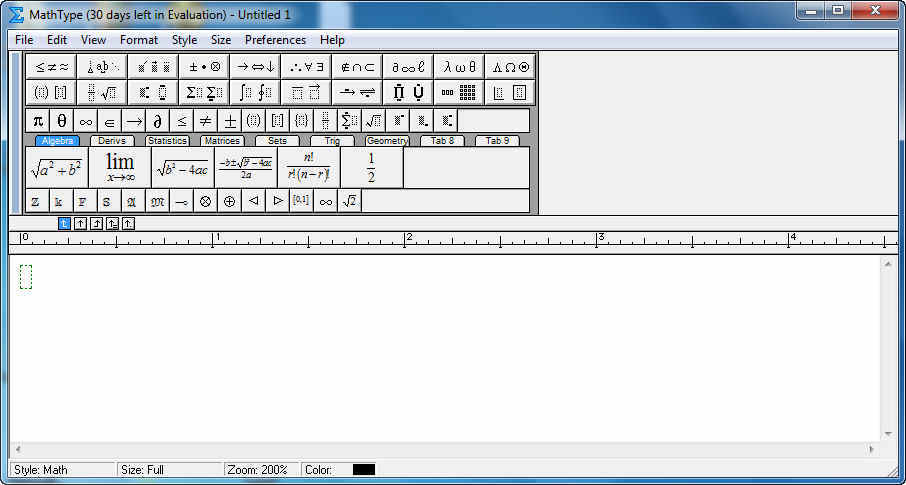Switch to the Geometry tab
The image size is (906, 485).
(387, 140)
